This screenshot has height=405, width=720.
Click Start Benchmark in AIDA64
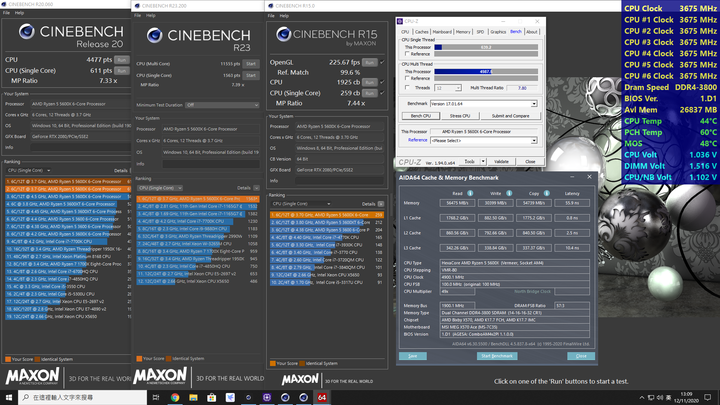[497, 356]
